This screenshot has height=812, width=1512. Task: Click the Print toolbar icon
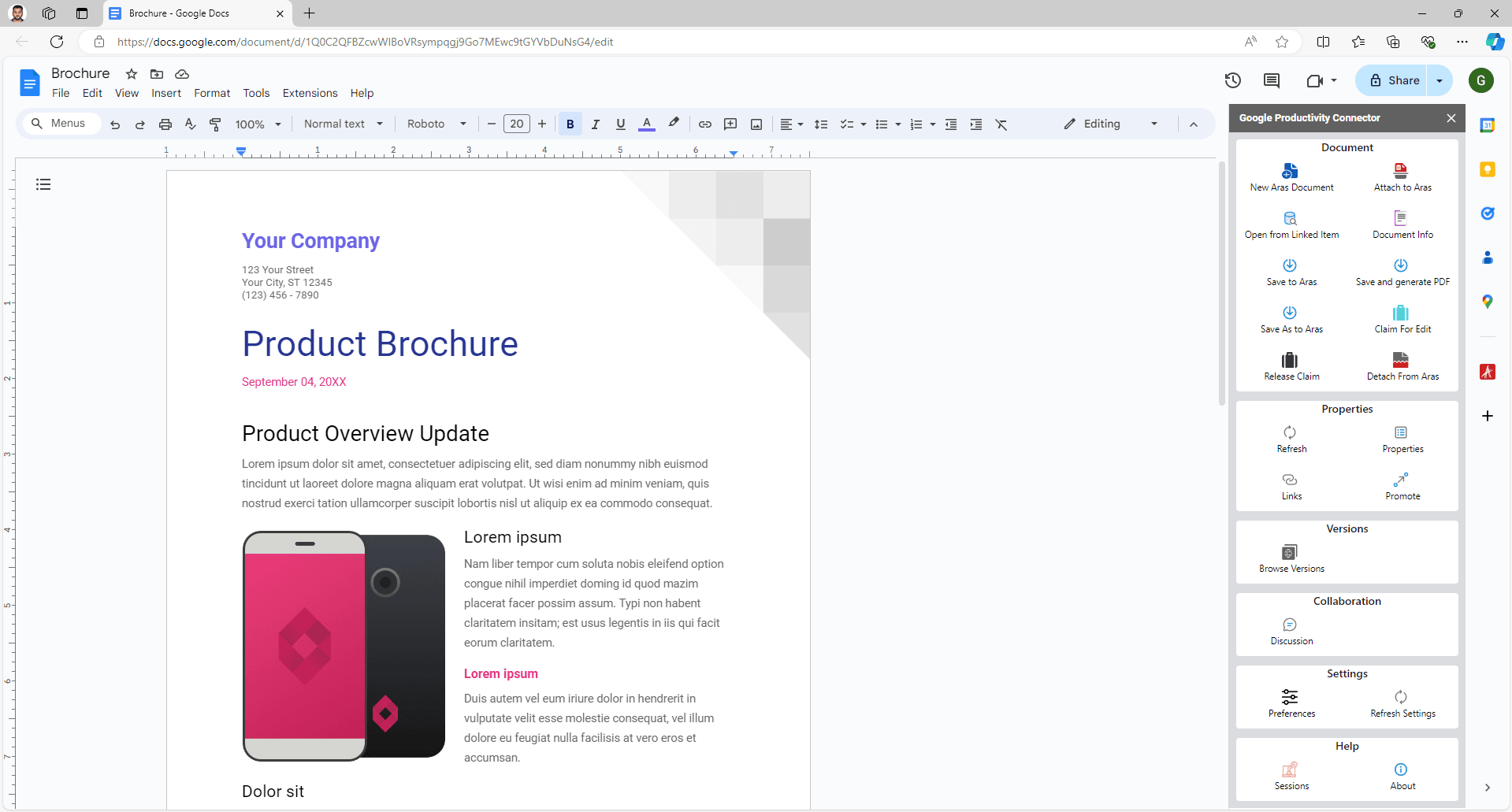(x=165, y=124)
